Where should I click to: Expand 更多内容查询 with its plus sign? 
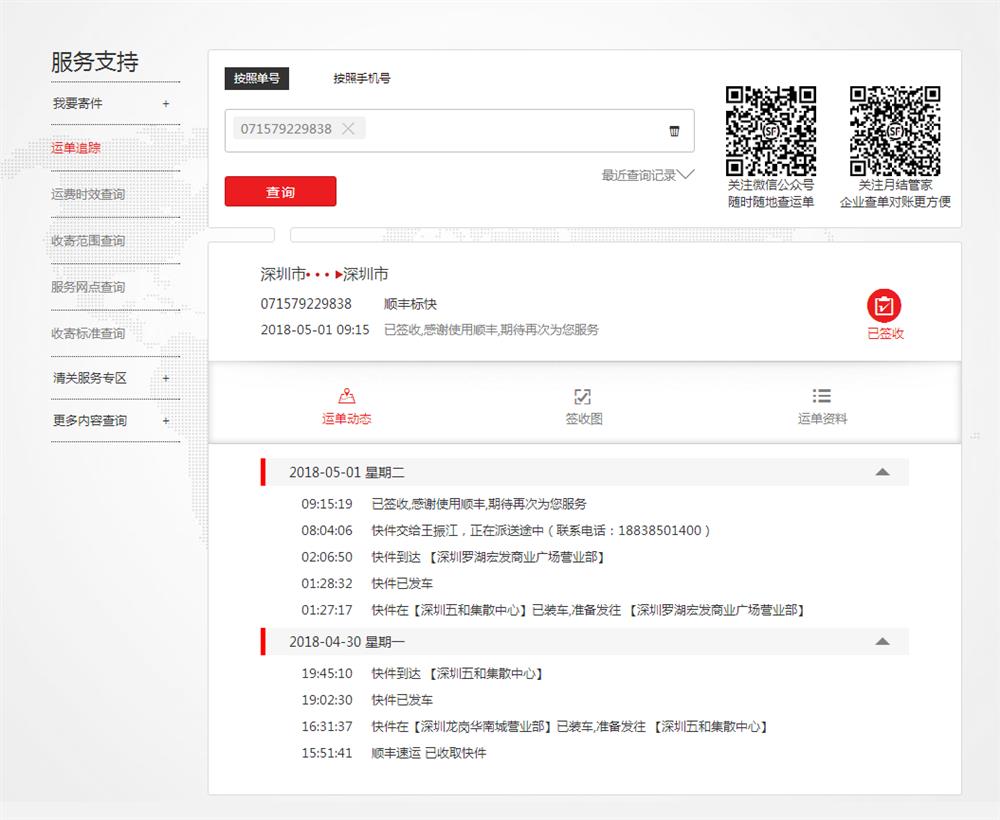(x=166, y=420)
